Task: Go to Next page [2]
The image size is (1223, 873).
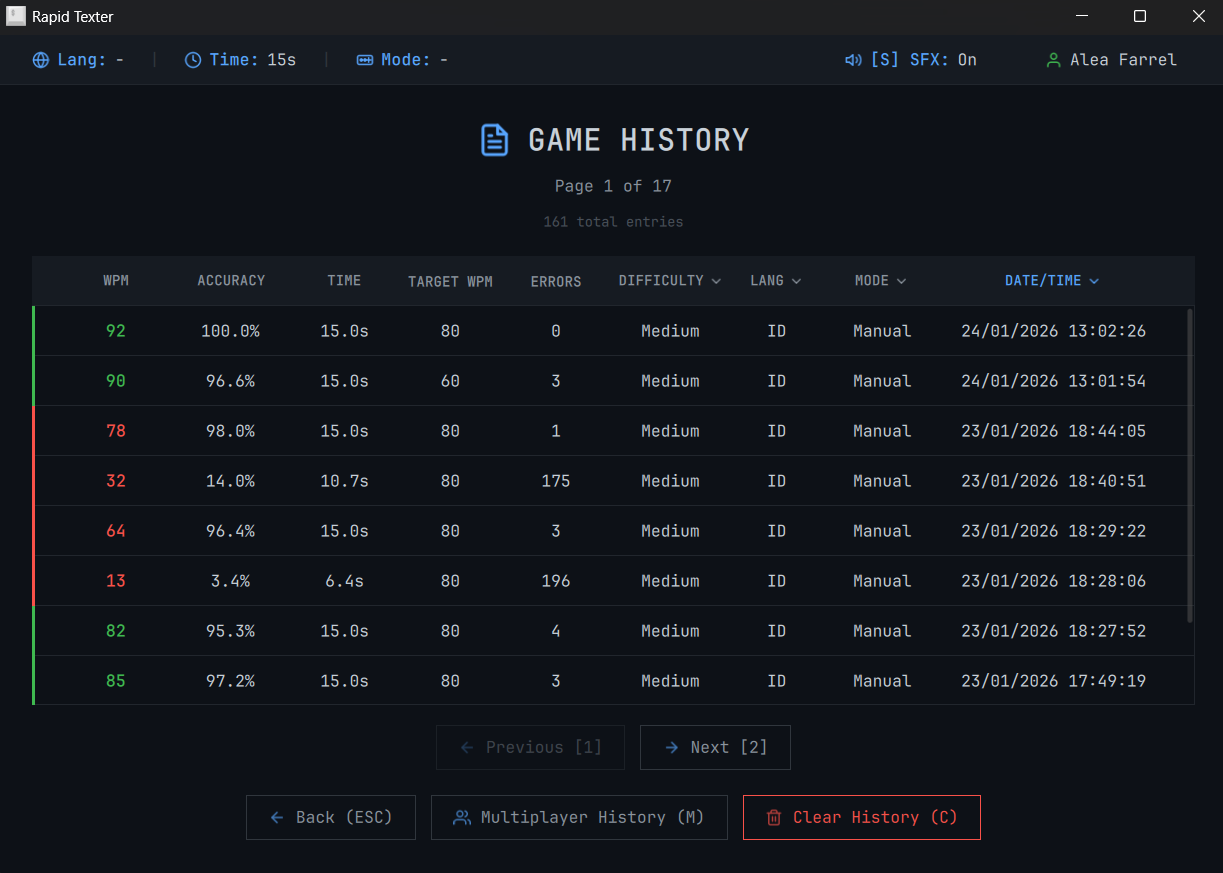Action: pos(715,748)
